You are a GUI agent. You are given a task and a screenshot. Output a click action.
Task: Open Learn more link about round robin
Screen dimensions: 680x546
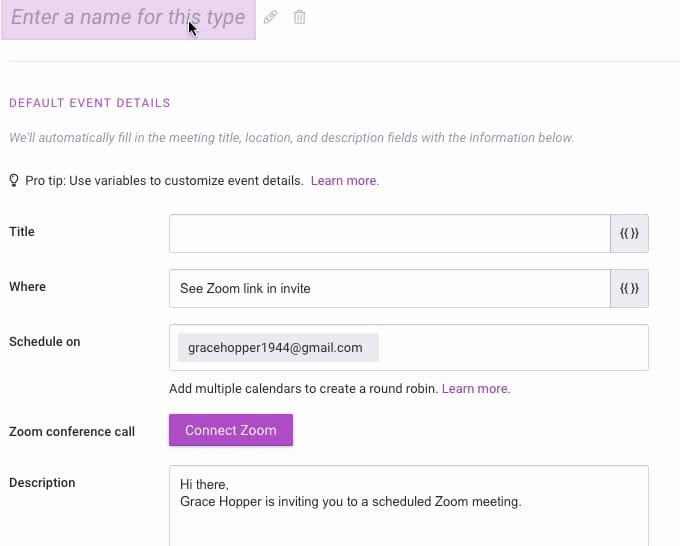pyautogui.click(x=476, y=388)
